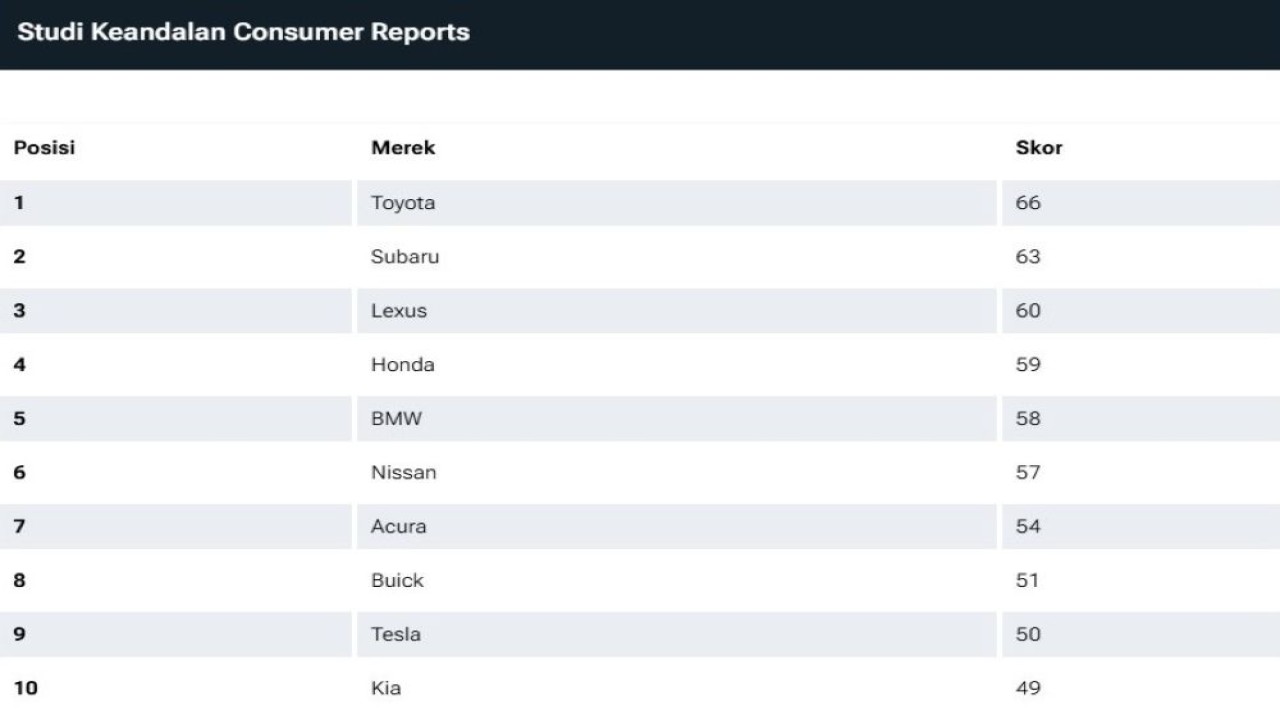
Task: Select the Subaru brand cell
Action: pyautogui.click(x=404, y=257)
